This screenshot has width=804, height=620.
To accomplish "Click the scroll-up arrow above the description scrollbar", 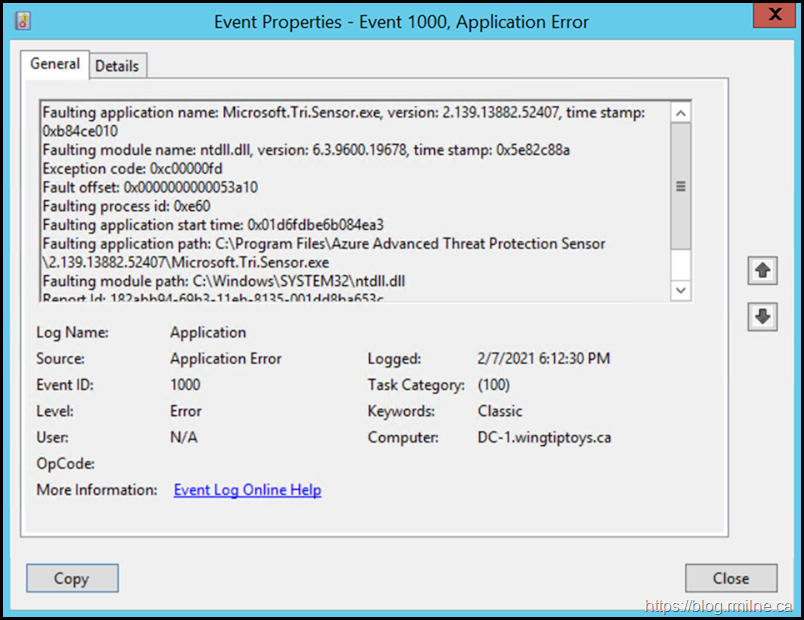I will click(681, 112).
